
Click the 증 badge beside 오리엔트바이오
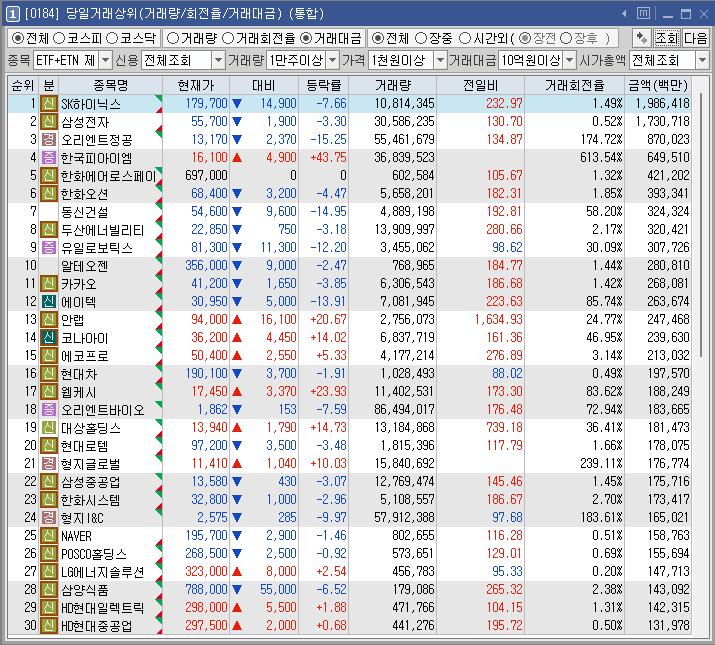(48, 409)
